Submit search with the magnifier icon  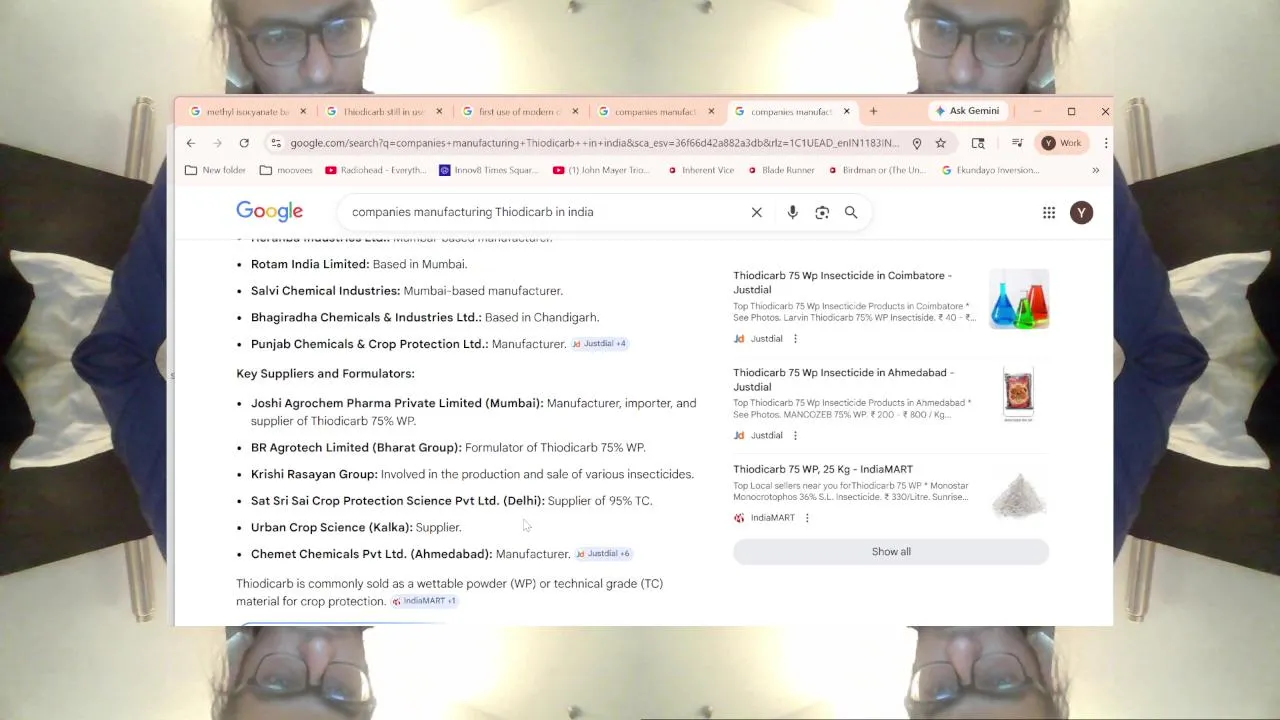coord(851,212)
